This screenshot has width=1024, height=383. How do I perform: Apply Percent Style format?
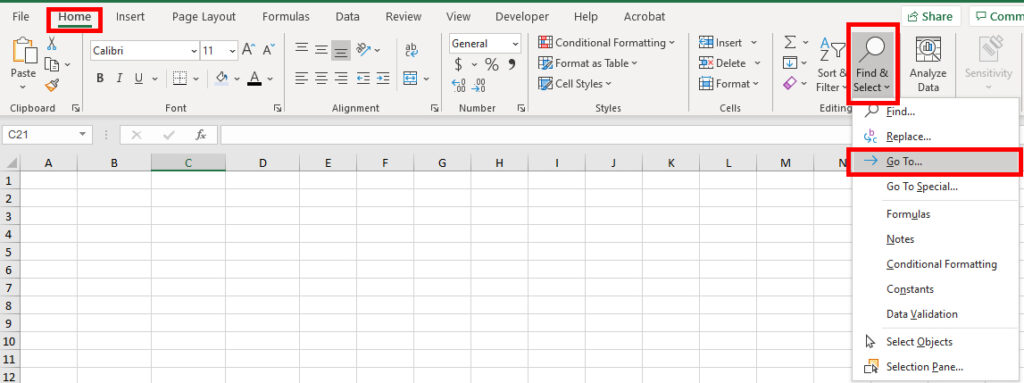click(492, 65)
